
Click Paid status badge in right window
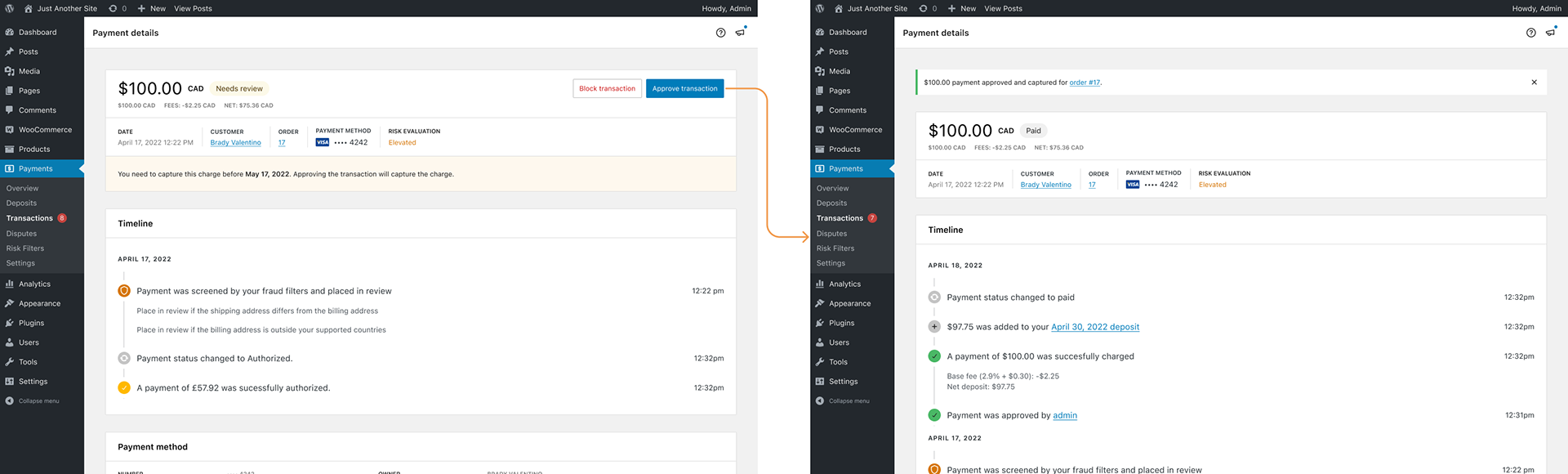click(1033, 131)
